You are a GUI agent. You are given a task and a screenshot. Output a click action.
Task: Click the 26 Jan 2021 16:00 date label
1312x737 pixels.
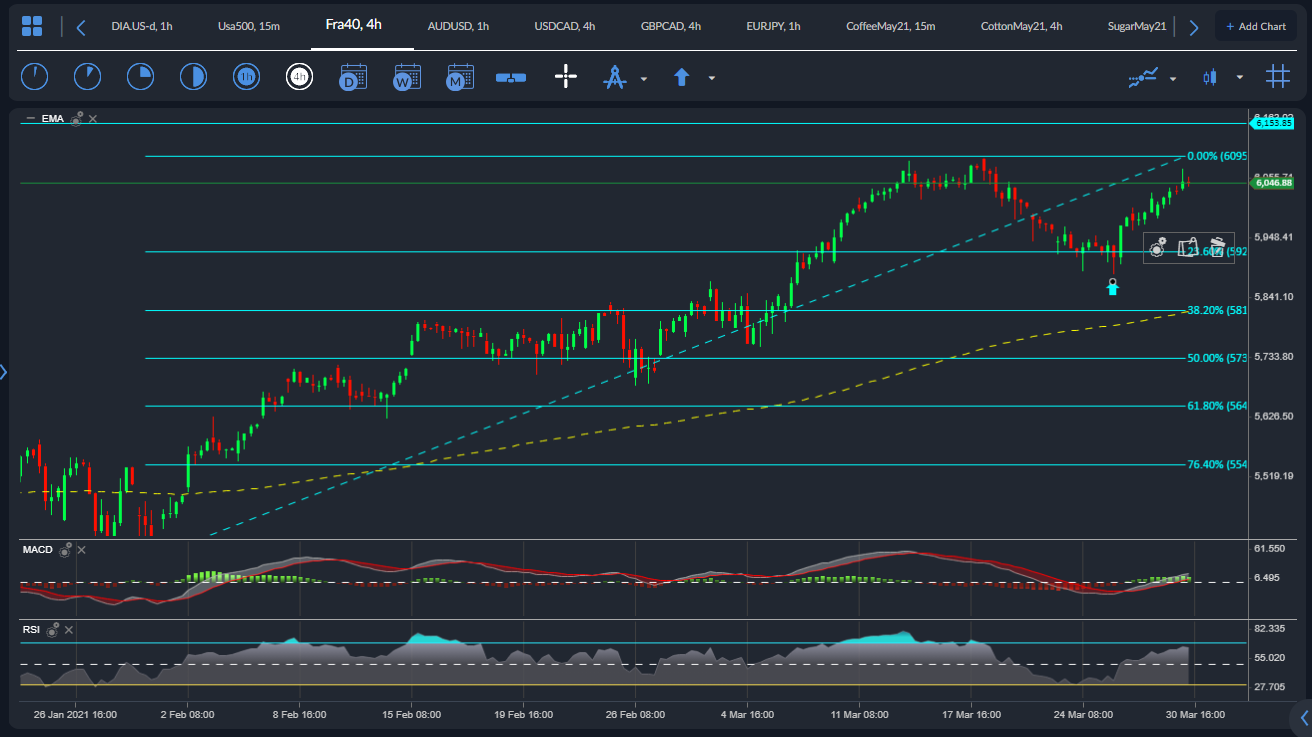[75, 715]
